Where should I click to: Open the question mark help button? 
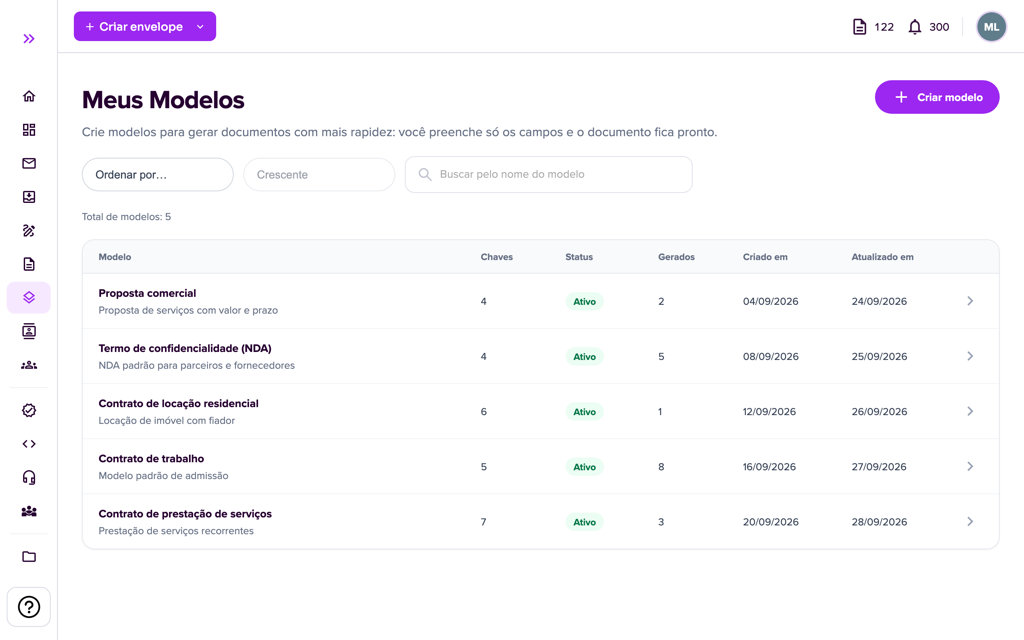point(29,607)
